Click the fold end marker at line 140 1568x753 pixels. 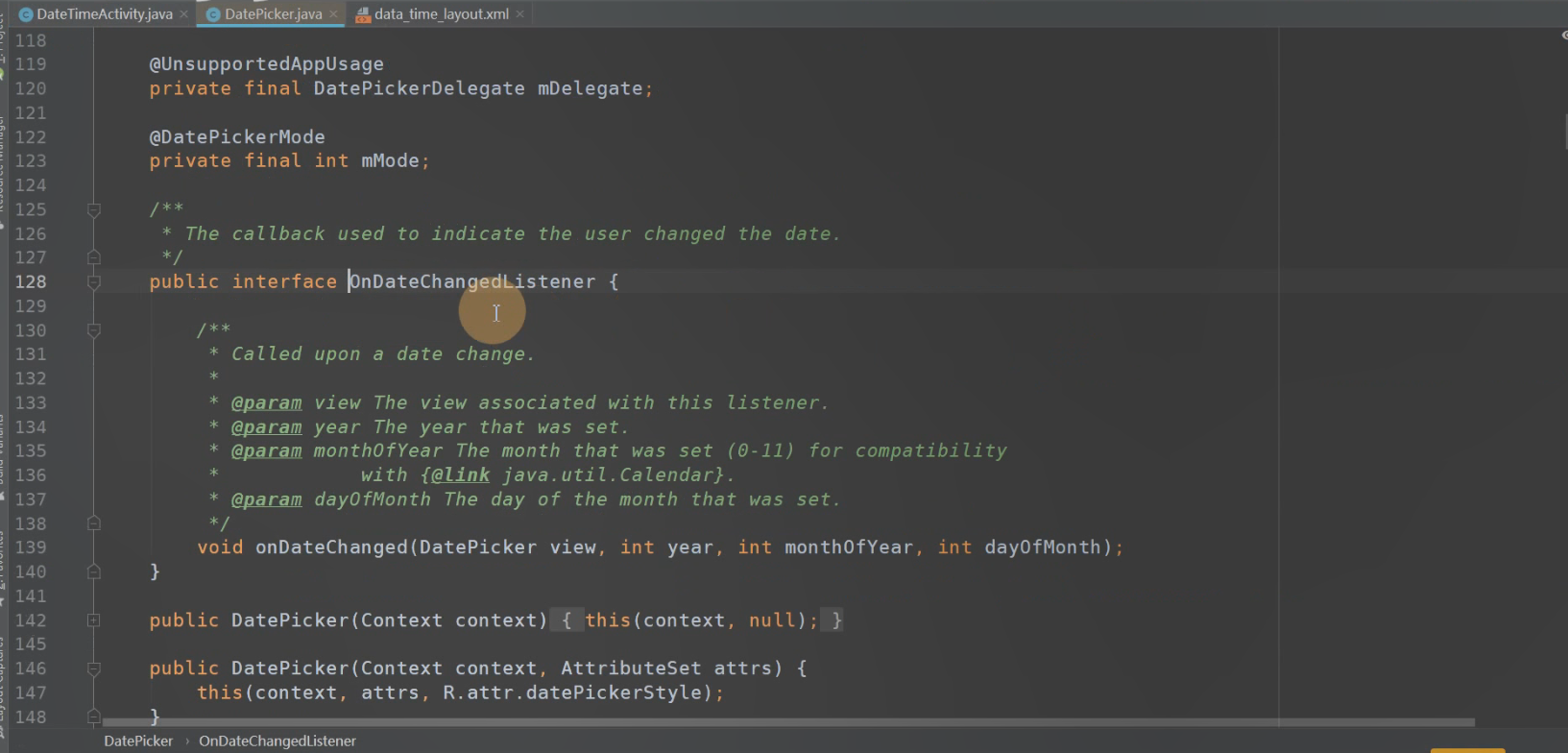[94, 571]
